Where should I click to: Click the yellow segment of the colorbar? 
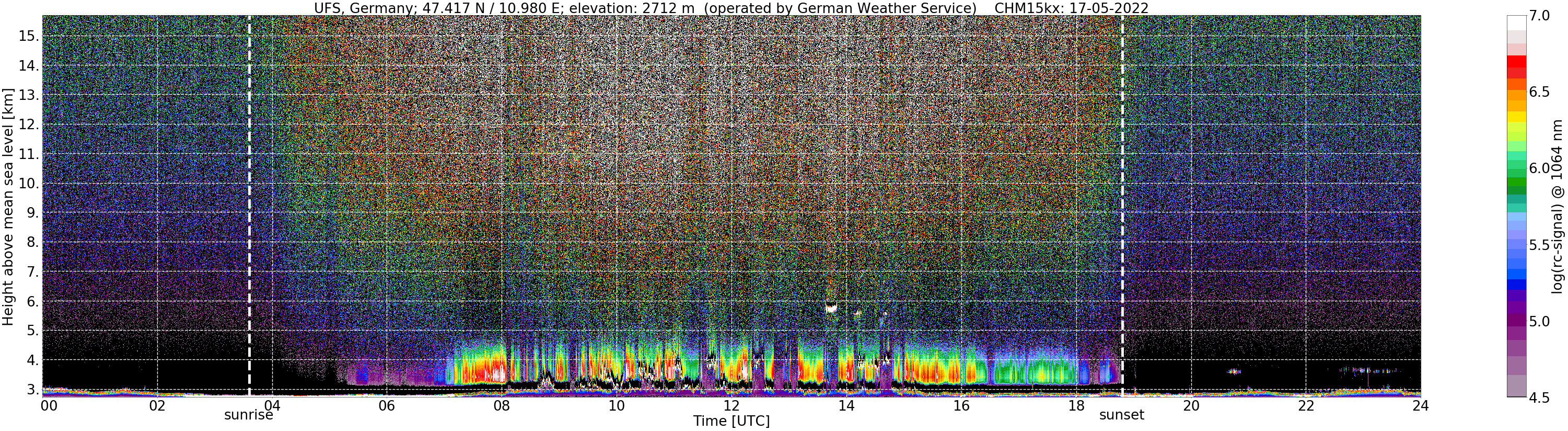coord(1516,117)
